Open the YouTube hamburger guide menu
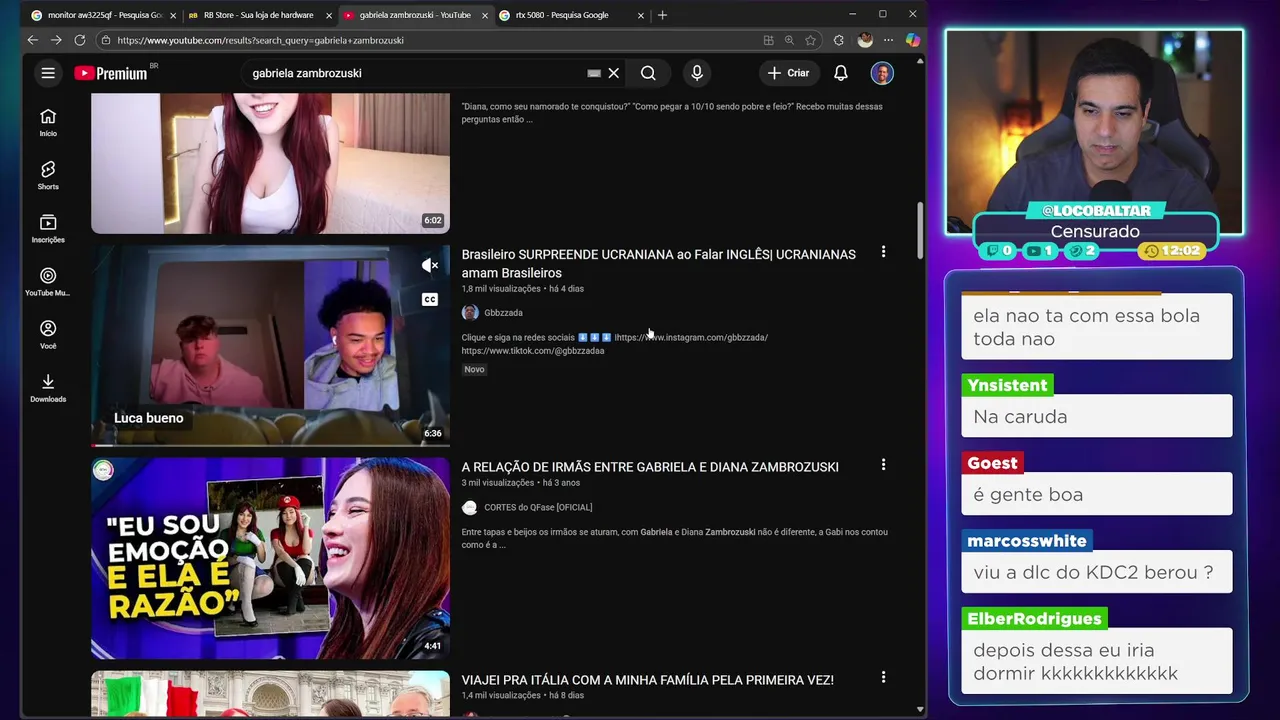The image size is (1280, 720). pos(47,73)
